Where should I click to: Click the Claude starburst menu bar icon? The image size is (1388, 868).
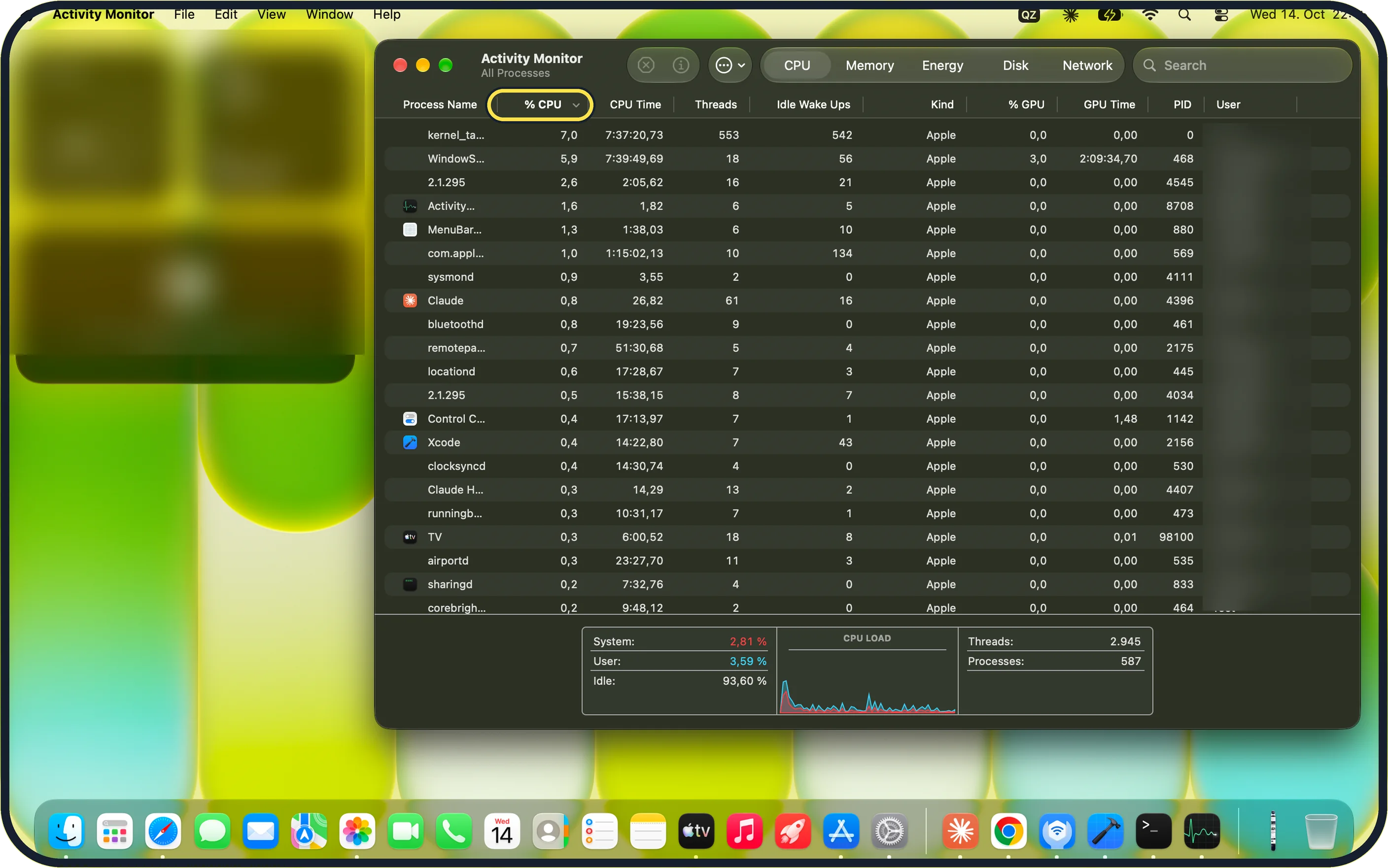click(x=1070, y=15)
